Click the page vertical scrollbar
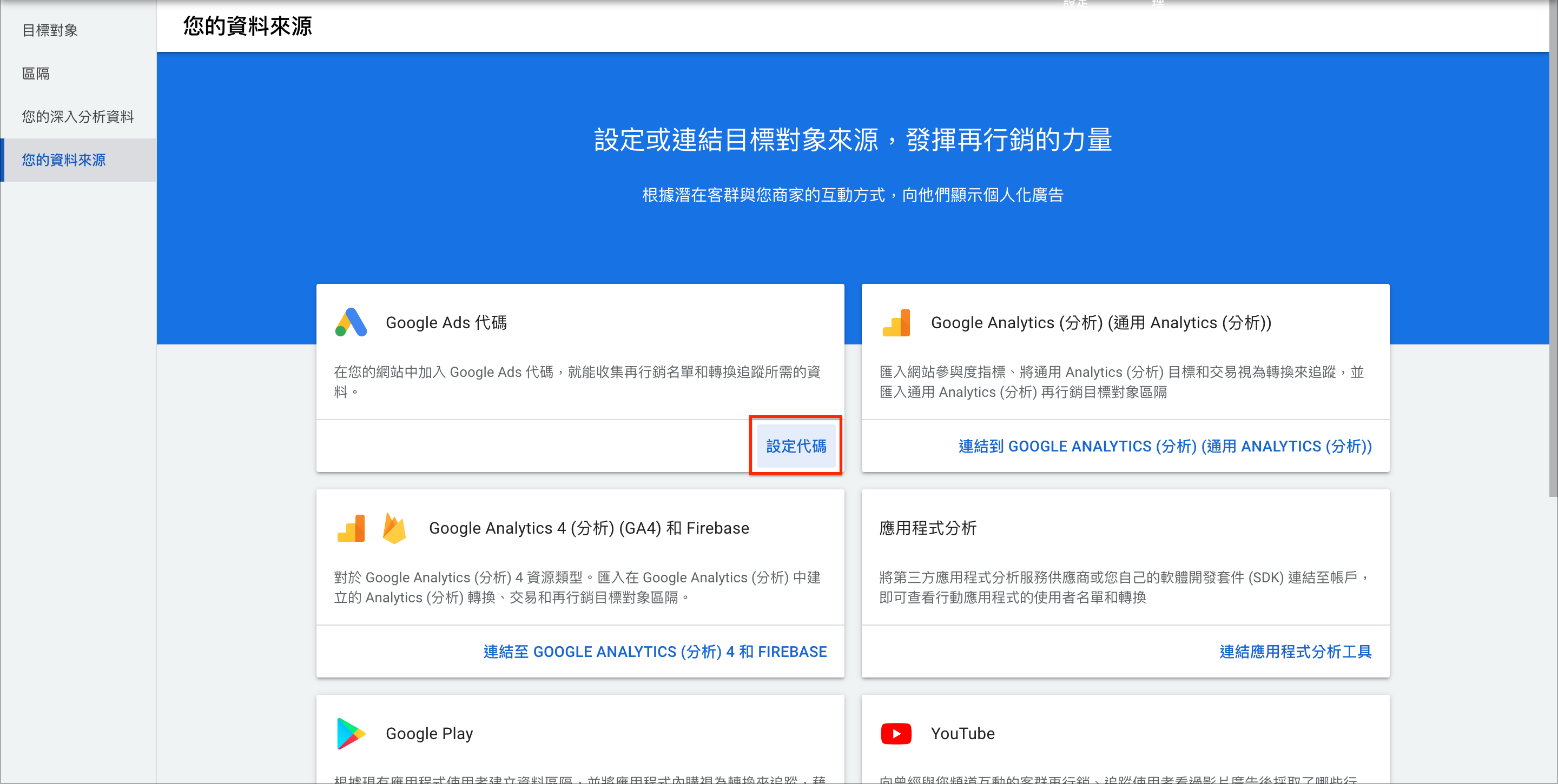This screenshot has height=784, width=1558. 1553,248
